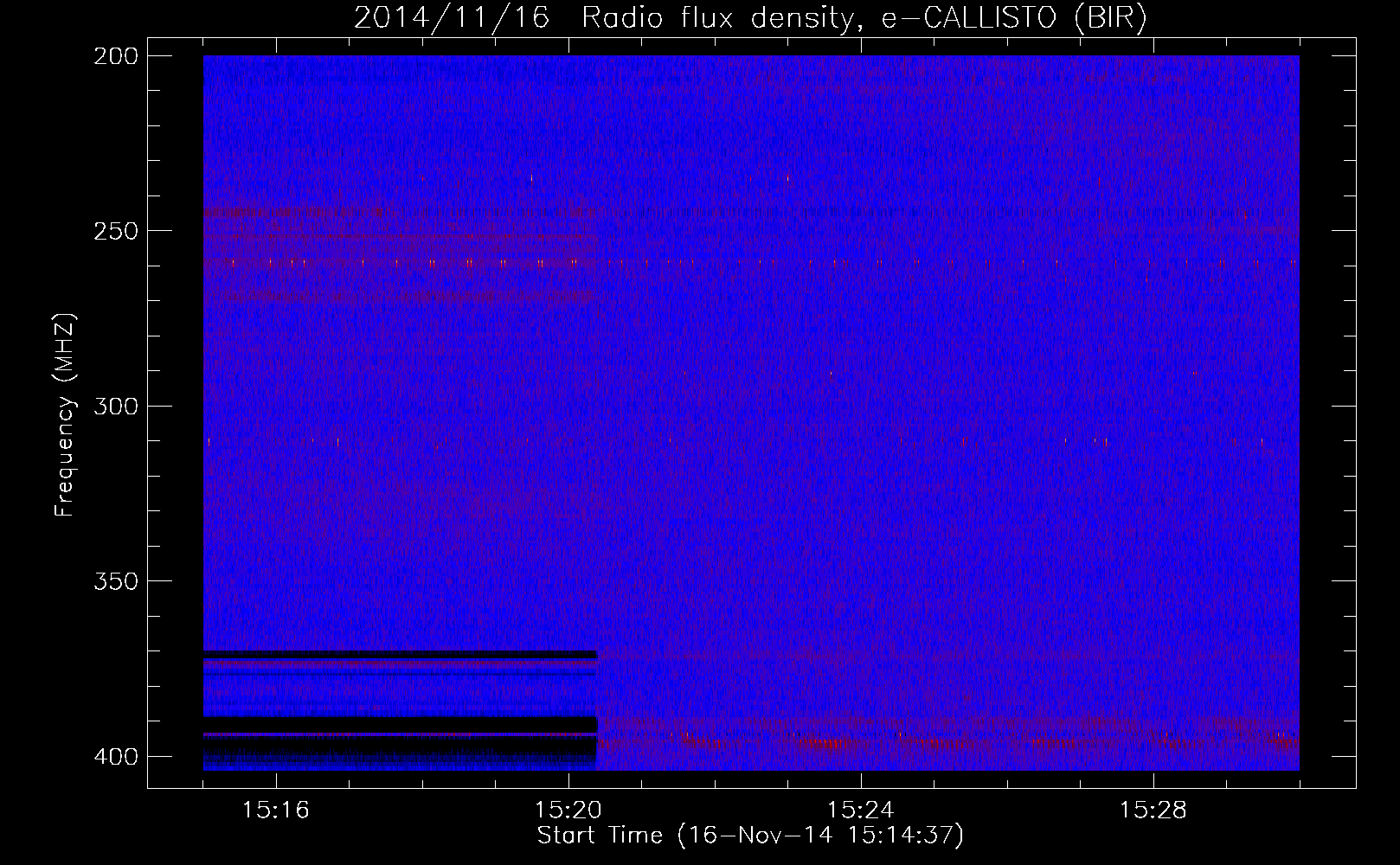The image size is (1400, 865).
Task: Select the 15:28 time tick label
Action: (1153, 810)
